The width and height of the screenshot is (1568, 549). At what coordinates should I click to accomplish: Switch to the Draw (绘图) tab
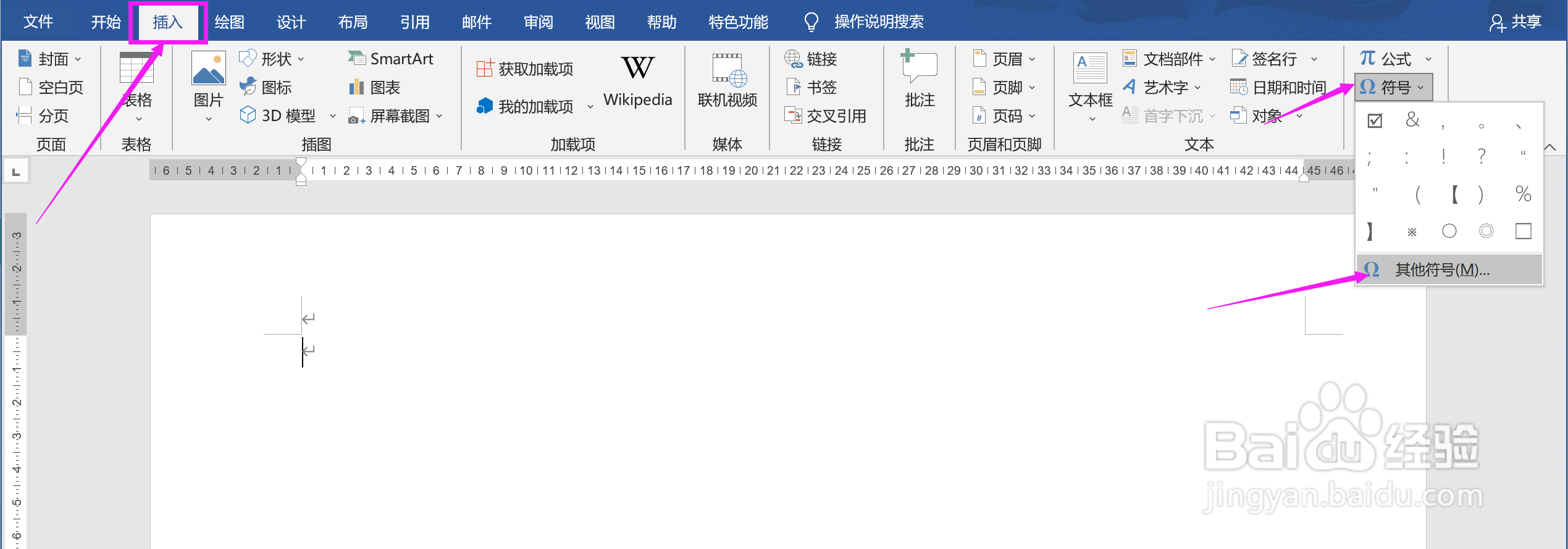(230, 22)
